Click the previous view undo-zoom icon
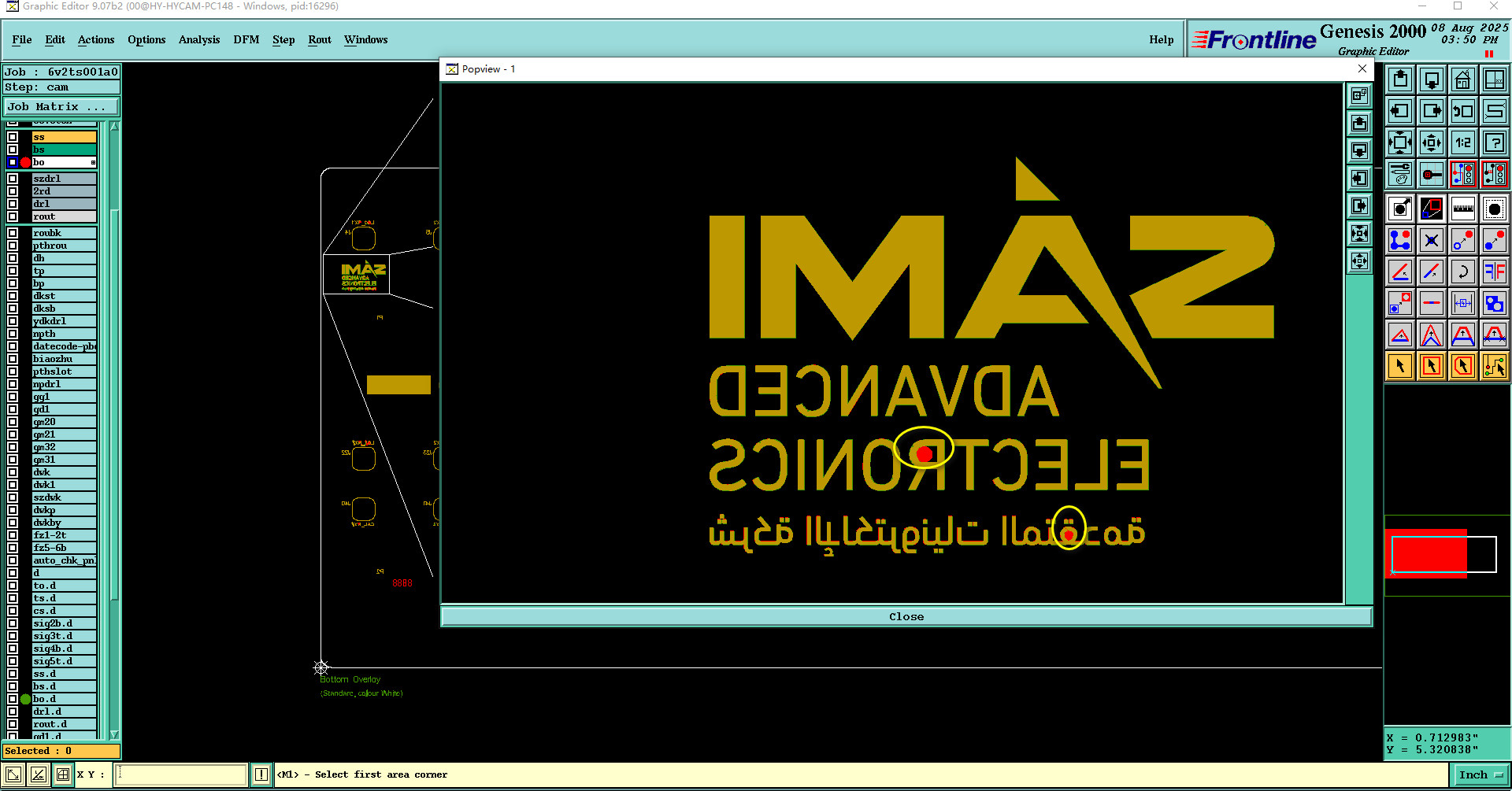Screen dimensions: 1512x791 (1463, 111)
